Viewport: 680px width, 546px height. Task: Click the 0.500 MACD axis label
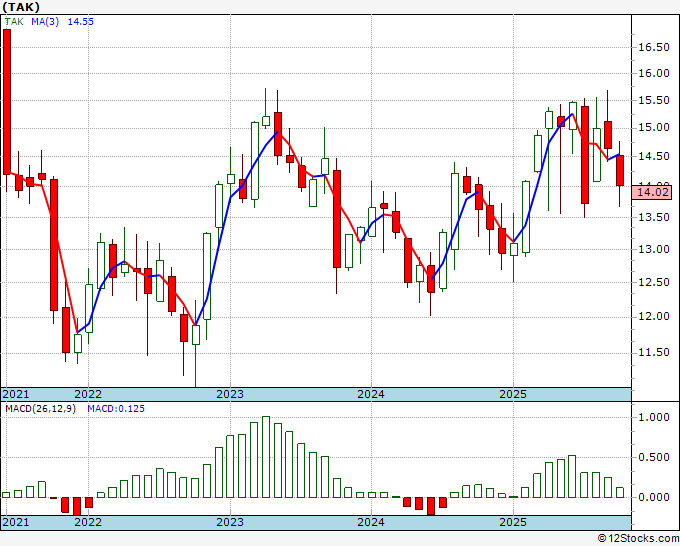(x=654, y=458)
